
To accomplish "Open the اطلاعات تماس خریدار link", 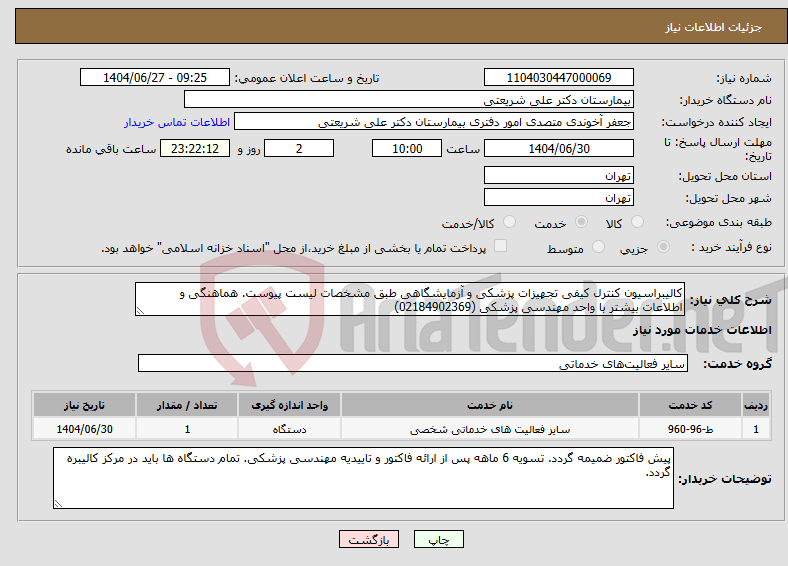I will click(x=177, y=122).
